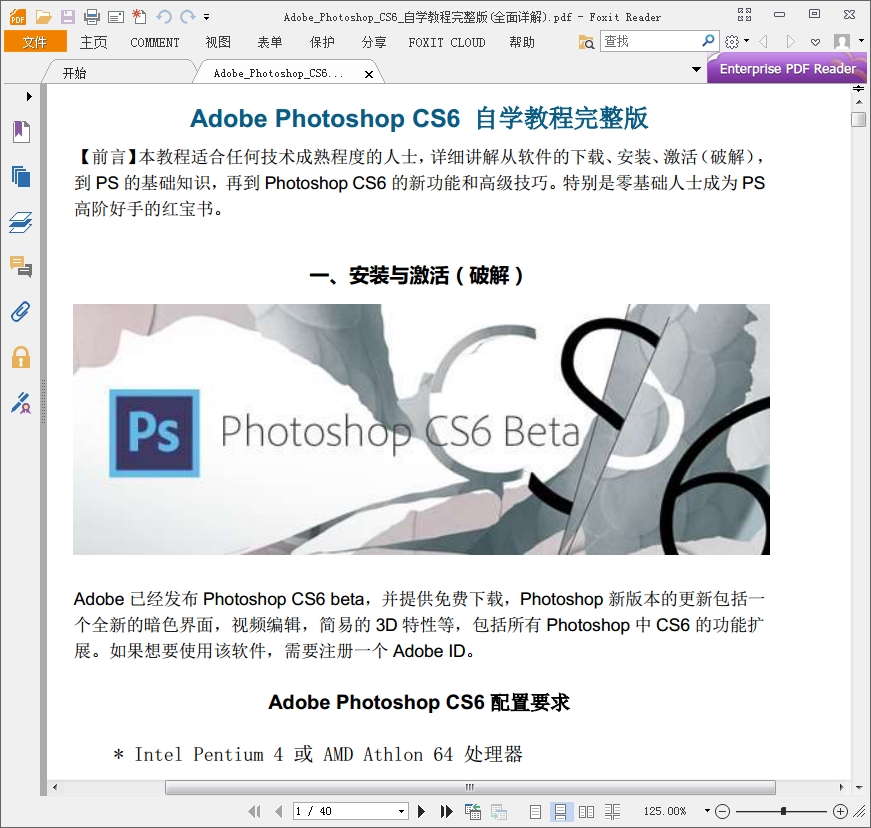Open the Attachments paperclip panel
This screenshot has width=871, height=828.
(x=21, y=312)
